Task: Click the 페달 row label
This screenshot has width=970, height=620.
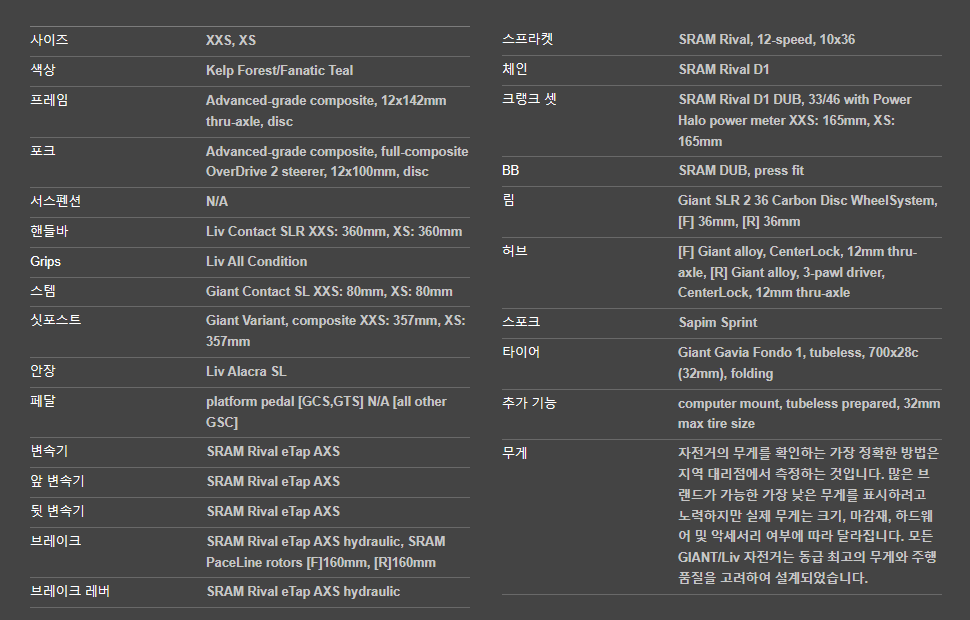Action: tap(43, 401)
